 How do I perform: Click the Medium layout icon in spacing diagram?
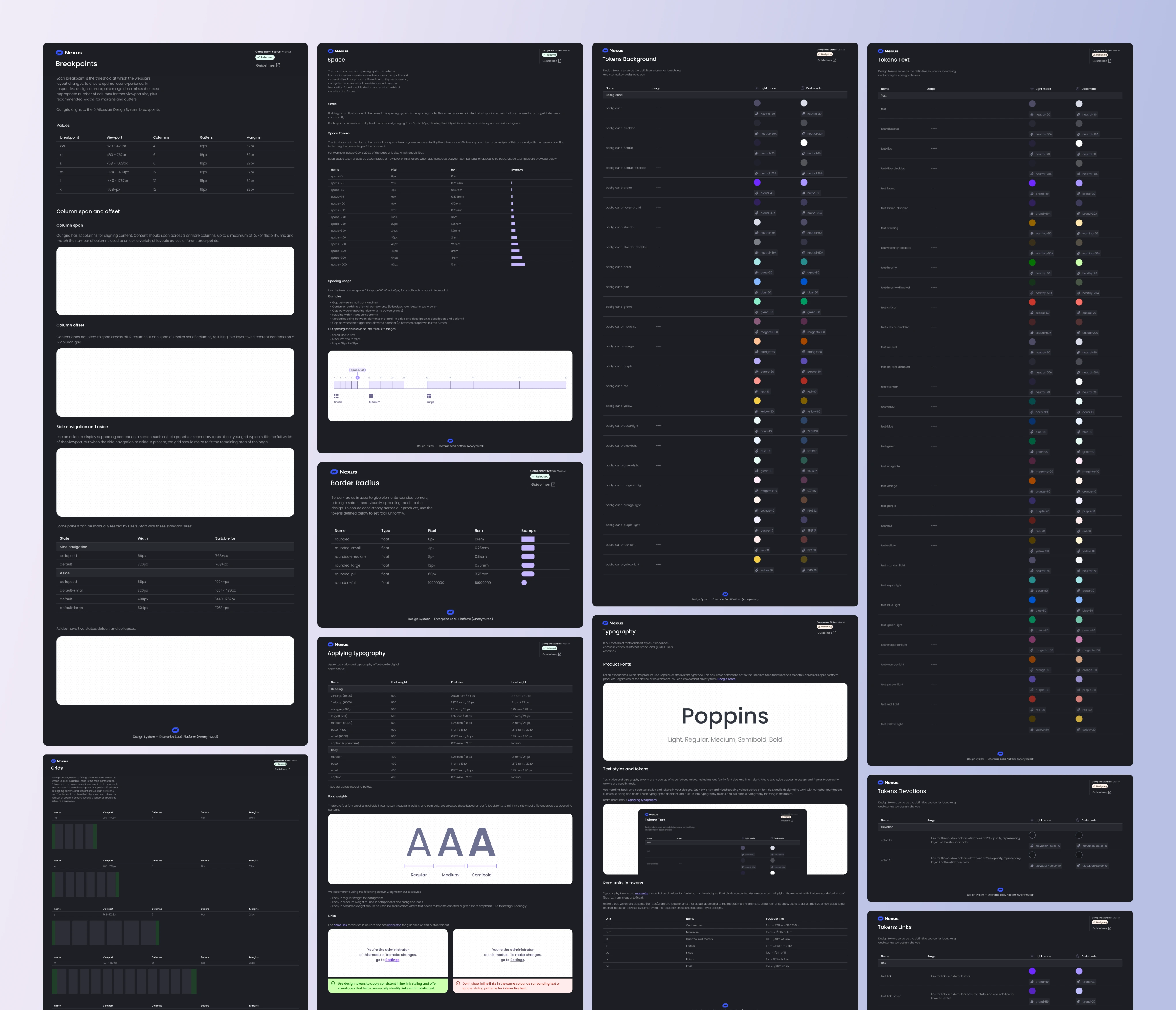pyautogui.click(x=371, y=396)
